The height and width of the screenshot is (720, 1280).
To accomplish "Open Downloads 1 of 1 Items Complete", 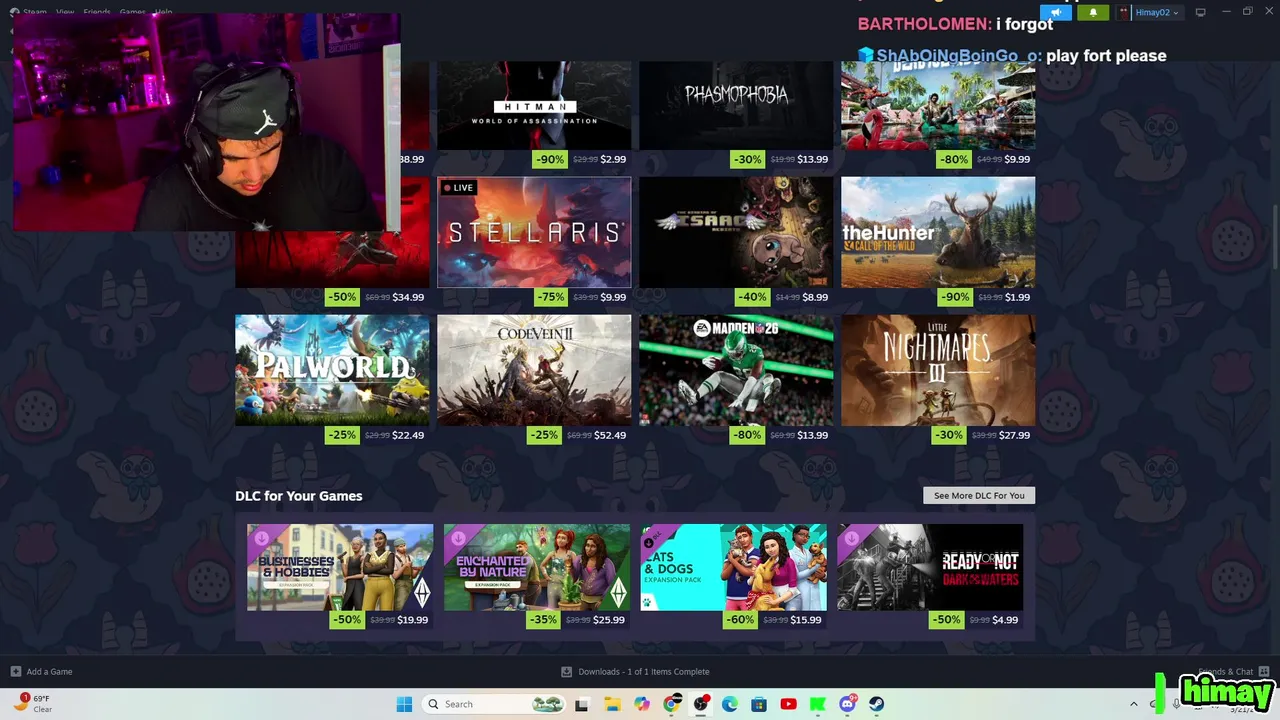I will [x=635, y=672].
